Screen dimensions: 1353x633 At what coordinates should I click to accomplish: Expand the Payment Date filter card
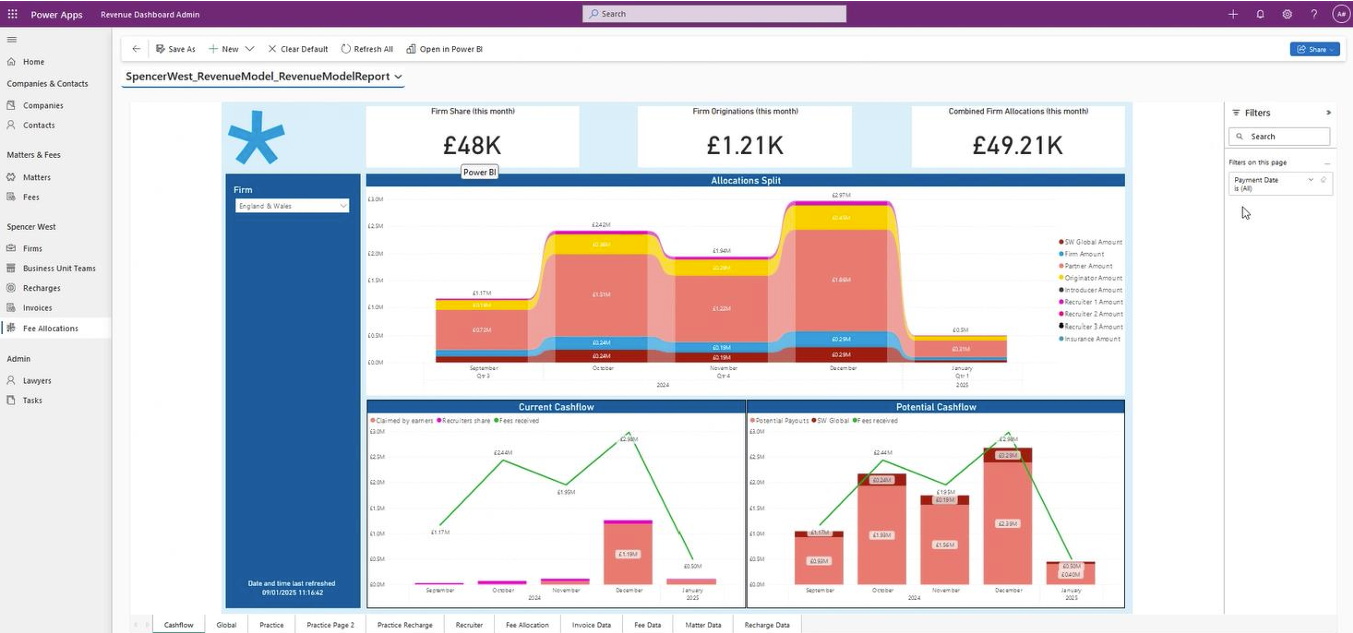(x=1310, y=180)
